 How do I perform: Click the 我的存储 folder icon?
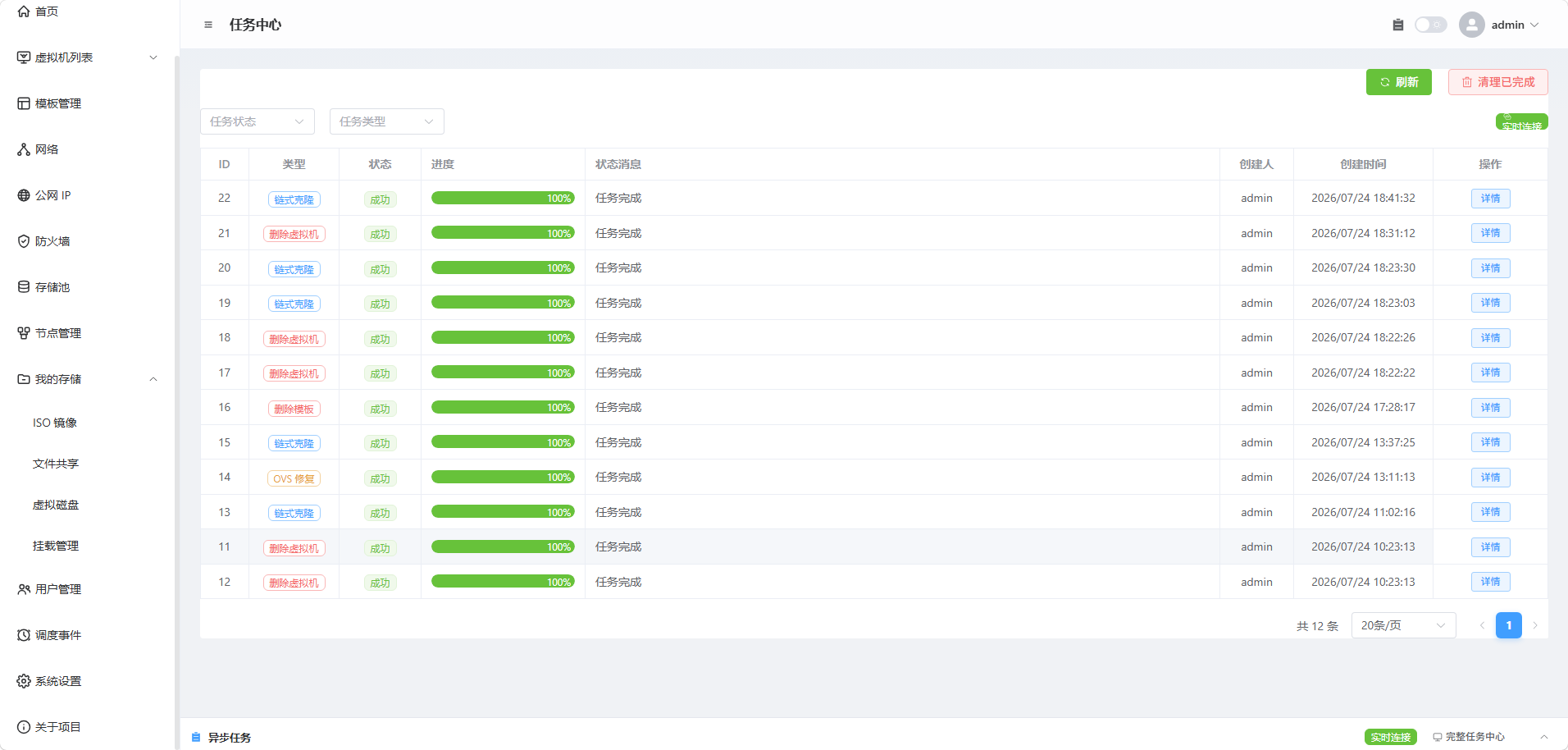pyautogui.click(x=24, y=379)
